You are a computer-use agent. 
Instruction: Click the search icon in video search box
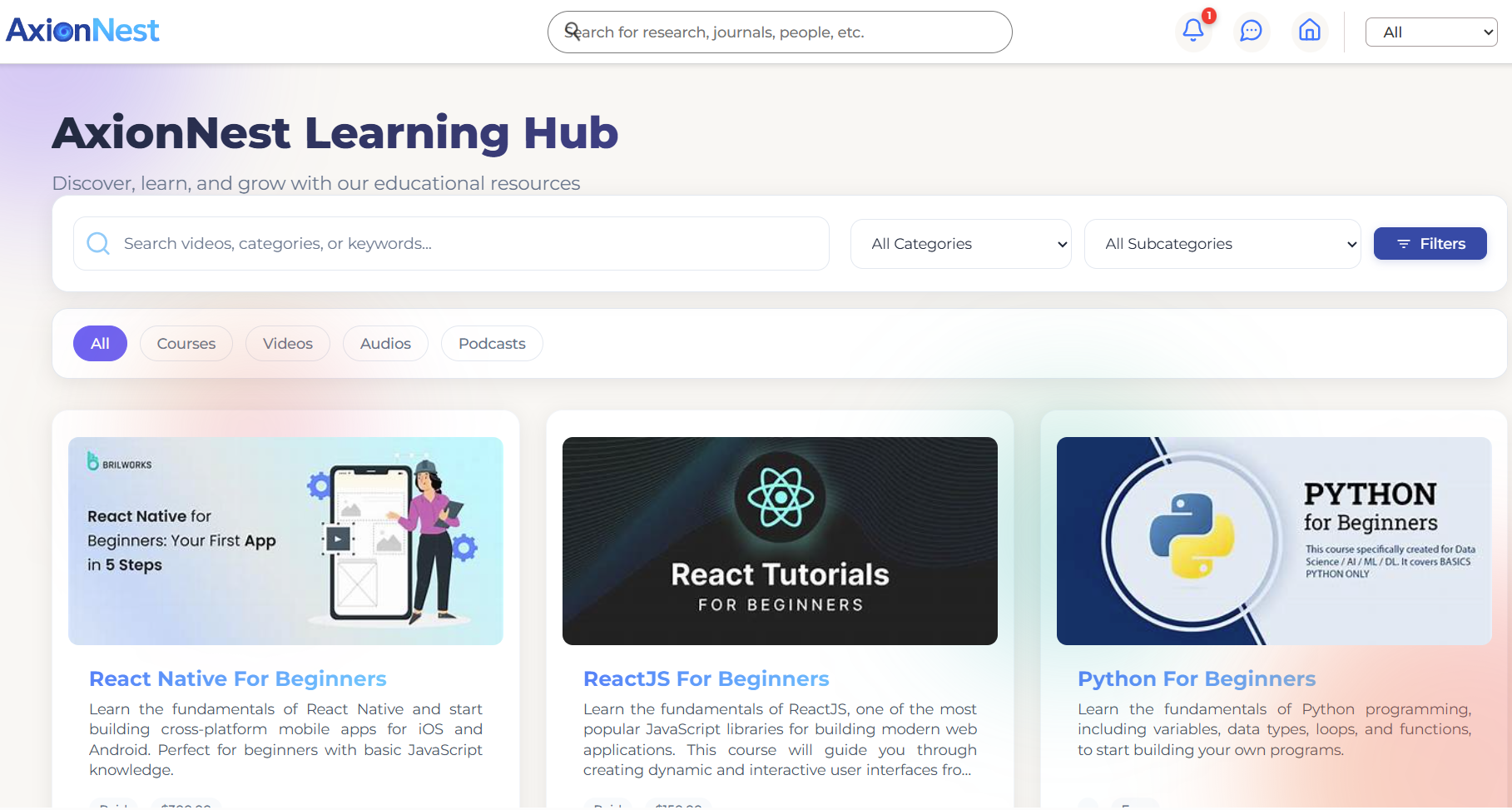(x=98, y=243)
